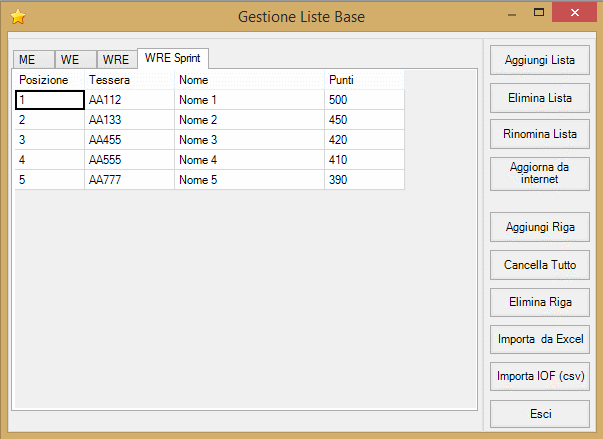The width and height of the screenshot is (603, 439).
Task: Select cell Nome 2
Action: (249, 120)
